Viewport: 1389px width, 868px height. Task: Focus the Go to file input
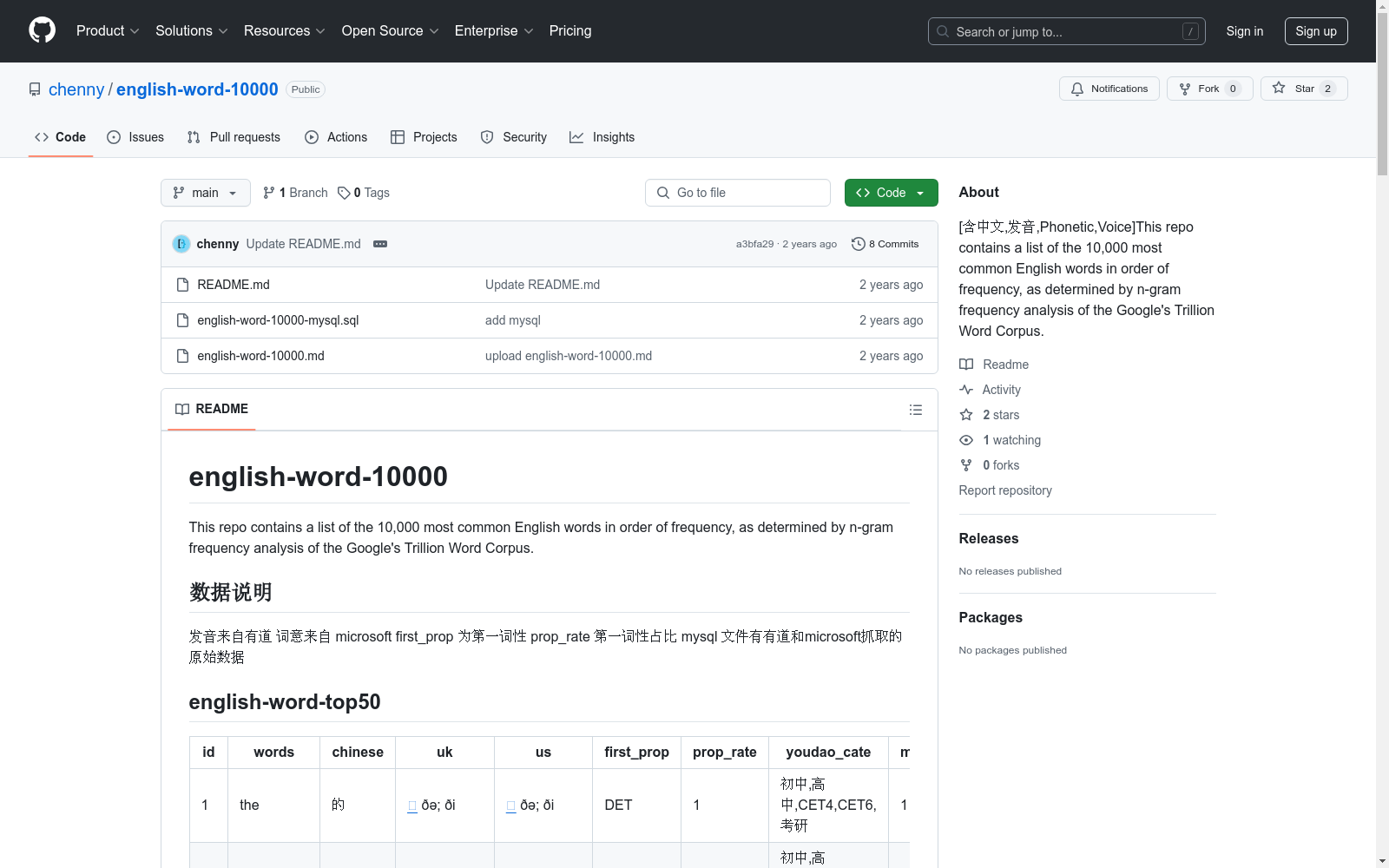[x=738, y=193]
